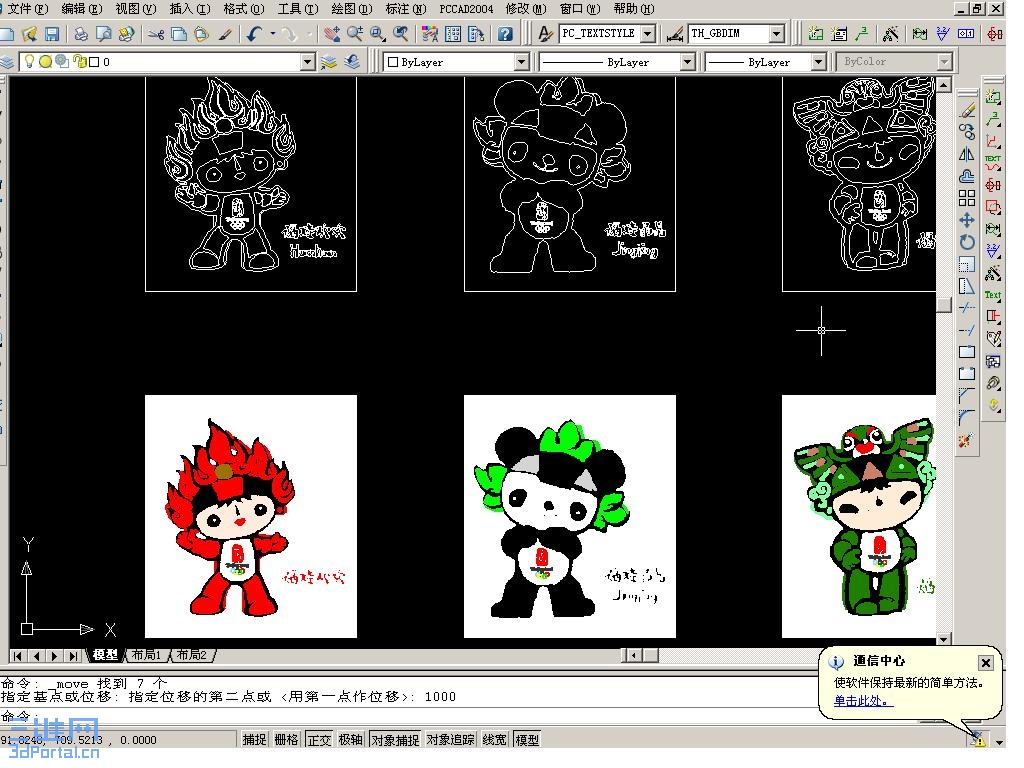This screenshot has width=1024, height=768.
Task: Open the ByLayer linetype dropdown
Action: point(687,62)
